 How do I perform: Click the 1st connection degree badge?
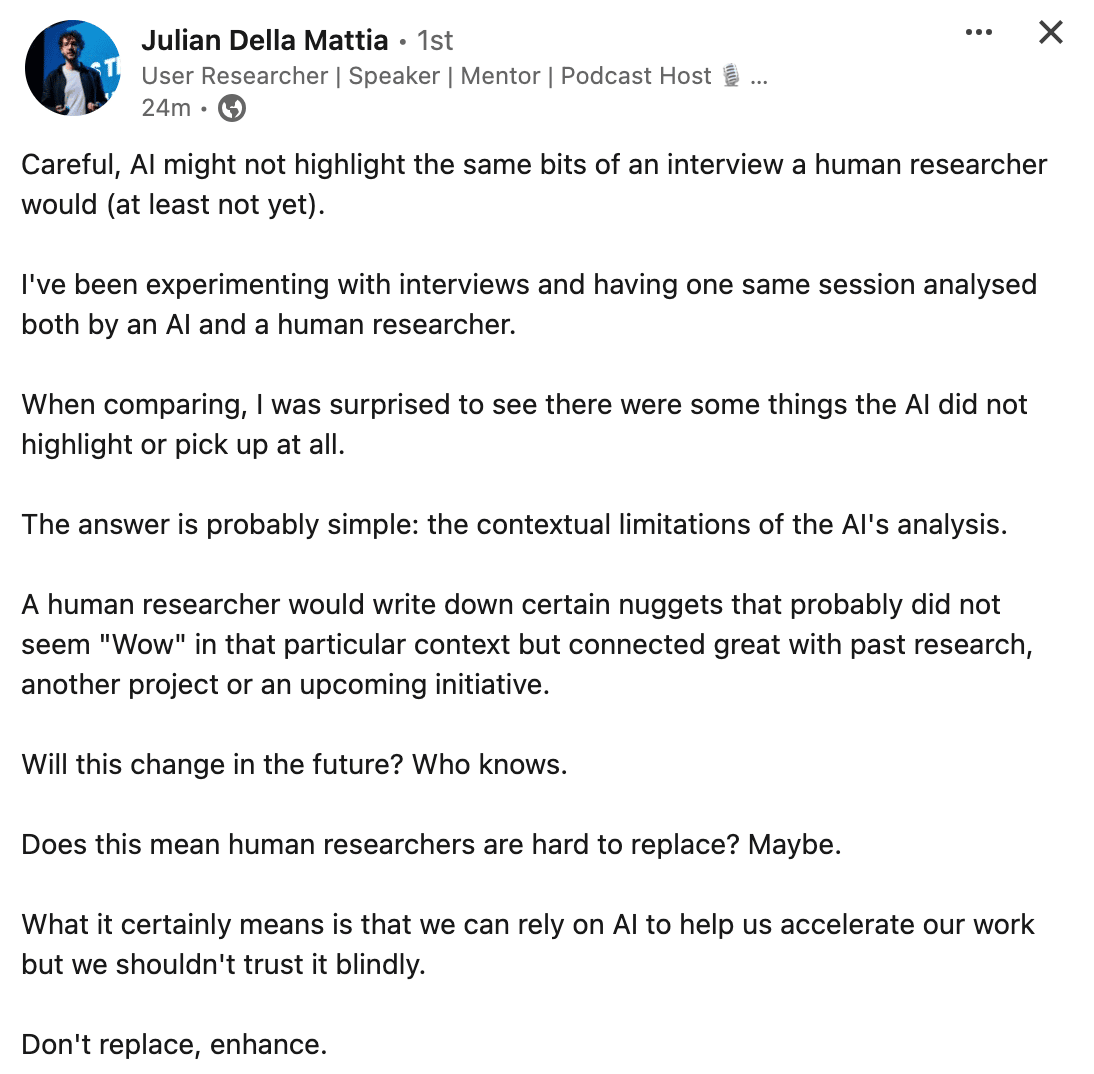[x=435, y=40]
